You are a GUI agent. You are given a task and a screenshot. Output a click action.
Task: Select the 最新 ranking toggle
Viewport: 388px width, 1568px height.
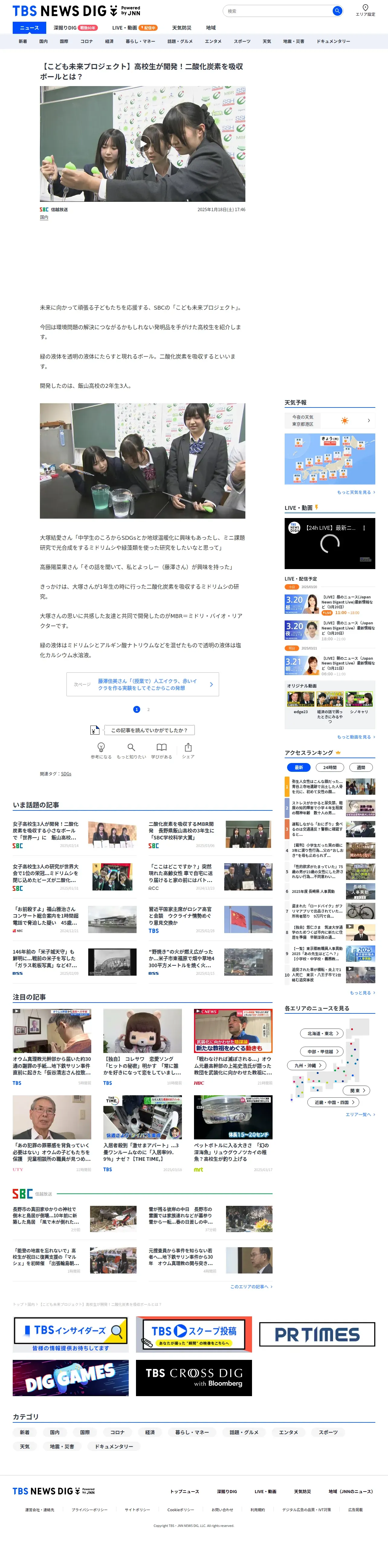click(299, 767)
